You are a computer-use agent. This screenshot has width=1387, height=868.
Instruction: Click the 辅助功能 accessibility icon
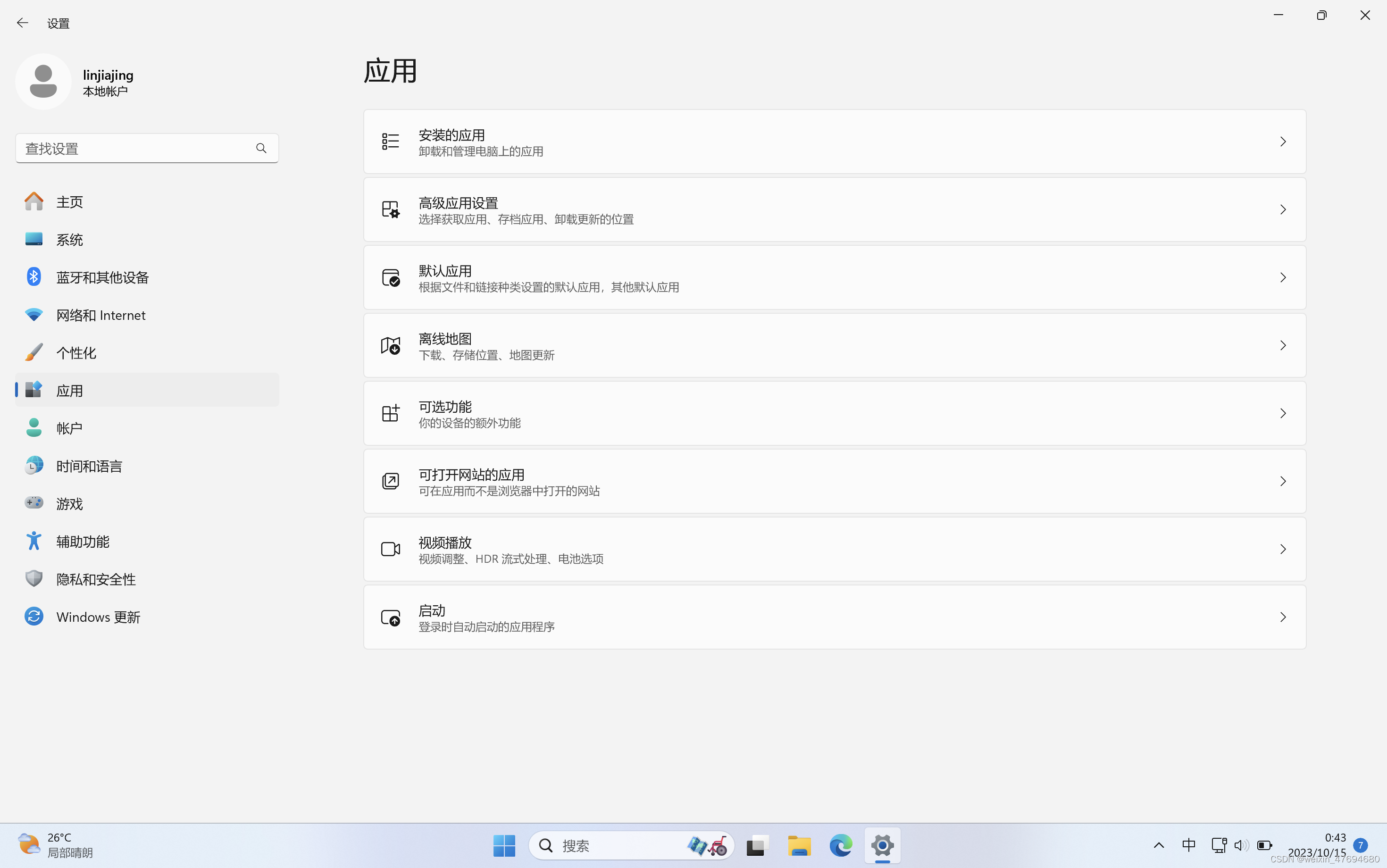pos(34,541)
